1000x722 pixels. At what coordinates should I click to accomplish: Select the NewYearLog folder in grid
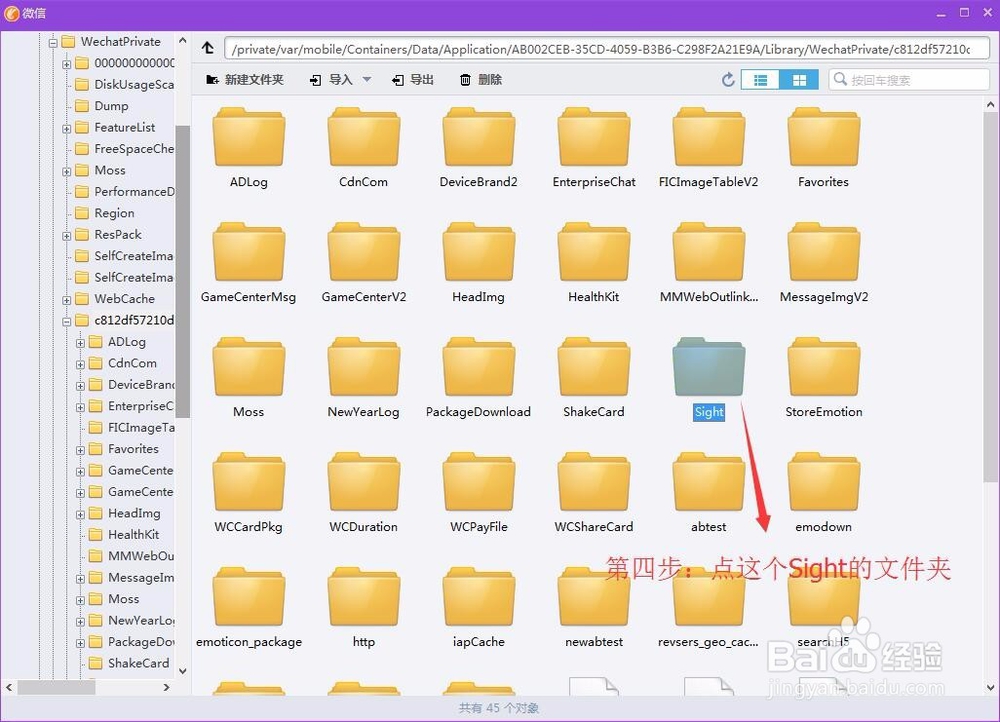pyautogui.click(x=364, y=378)
